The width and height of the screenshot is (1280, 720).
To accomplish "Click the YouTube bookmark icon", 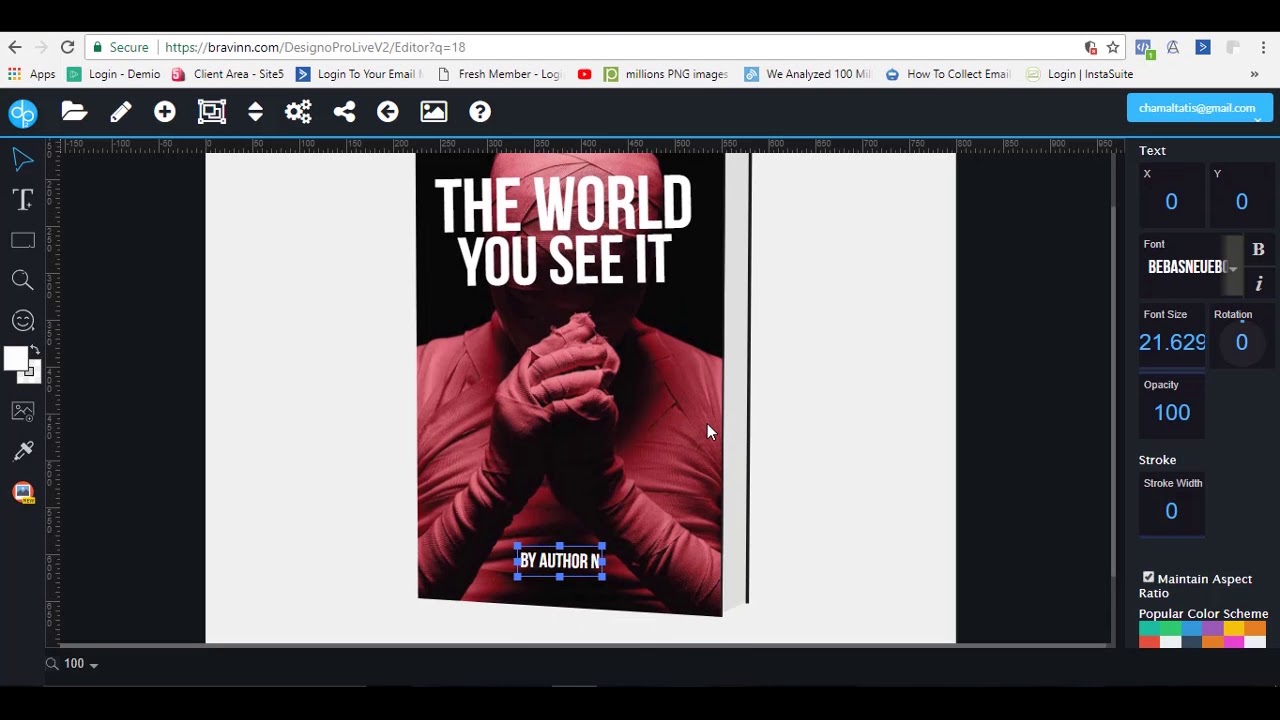I will click(x=584, y=74).
